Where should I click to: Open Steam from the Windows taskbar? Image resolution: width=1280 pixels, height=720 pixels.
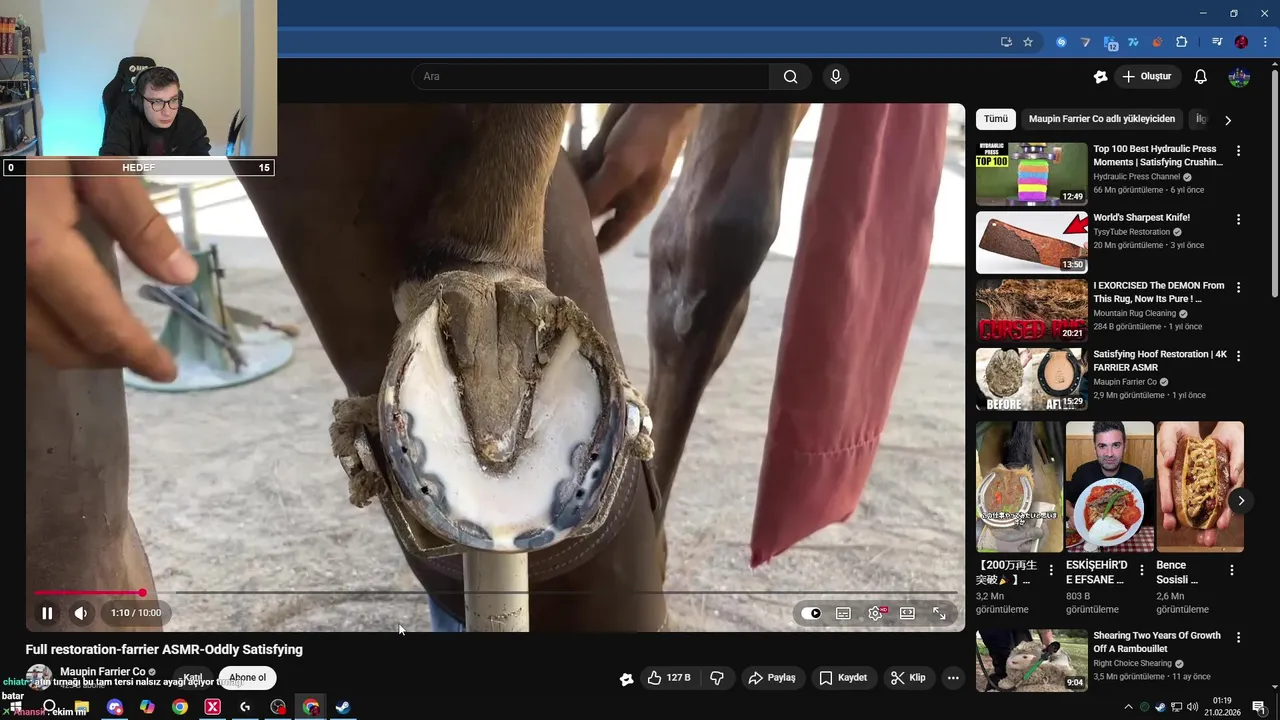(x=343, y=707)
